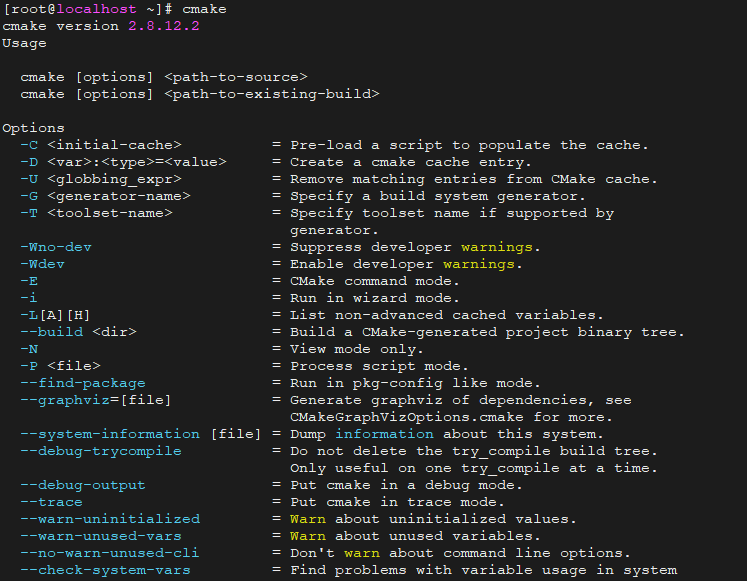Click the --warn-uninitialized option
747x581 pixels.
(110, 519)
